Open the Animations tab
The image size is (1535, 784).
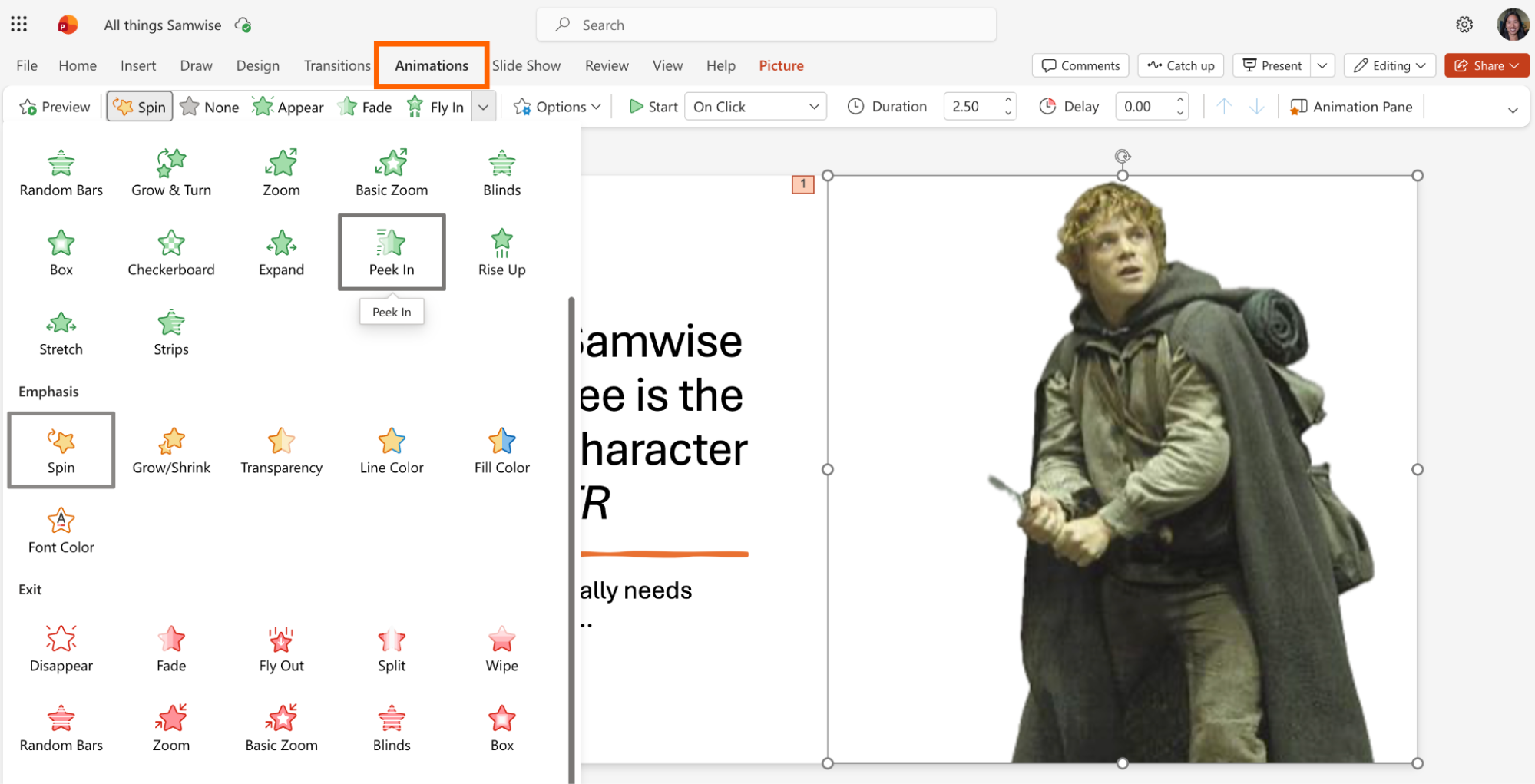432,65
